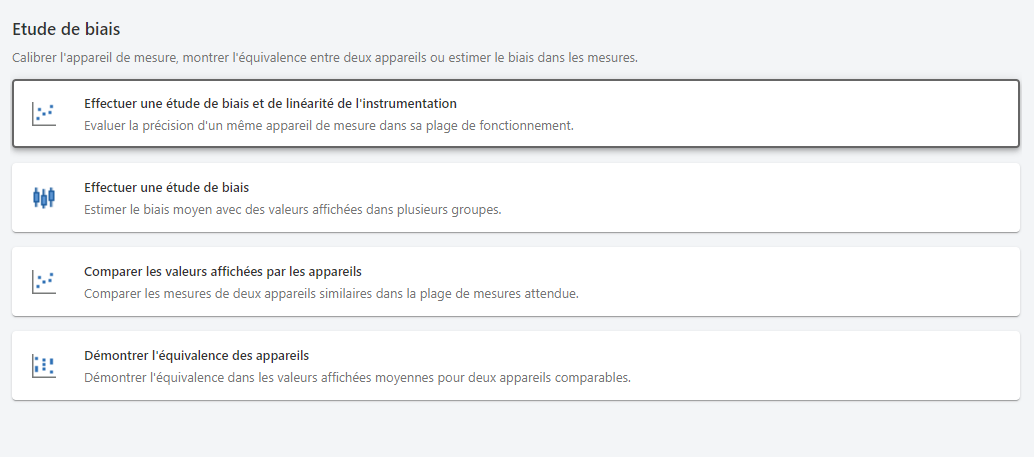Click empty right side of the bias and linearity card
The image size is (1034, 457).
[x=850, y=113]
